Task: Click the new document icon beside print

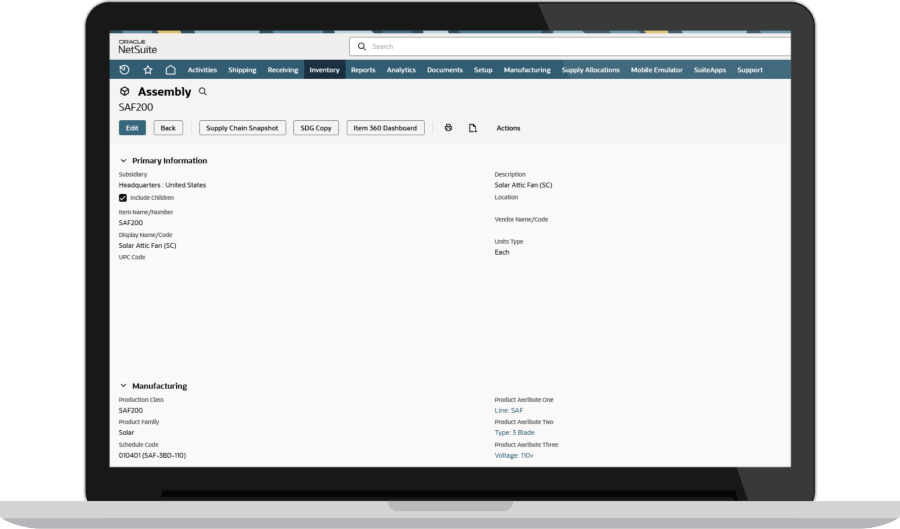Action: (x=473, y=128)
